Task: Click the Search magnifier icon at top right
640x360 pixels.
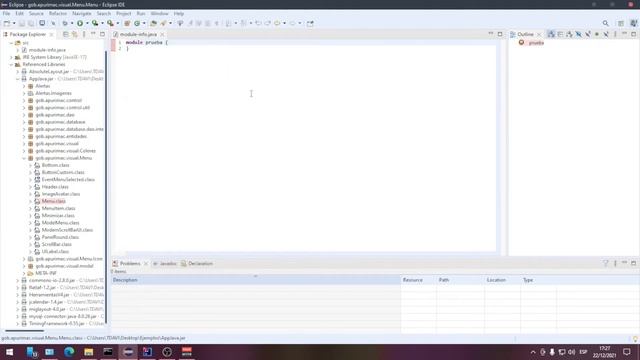Action: (x=606, y=23)
